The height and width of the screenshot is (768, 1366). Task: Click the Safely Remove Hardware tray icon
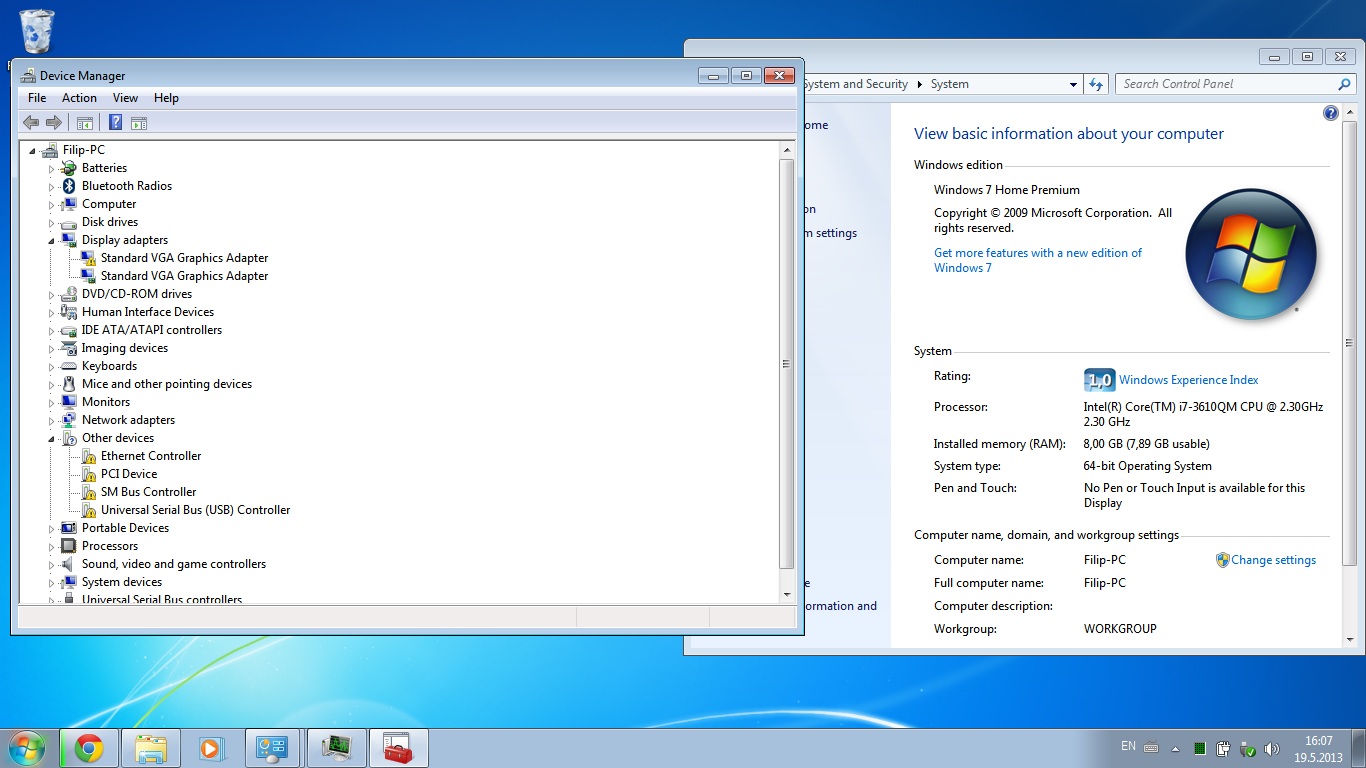tap(1248, 748)
